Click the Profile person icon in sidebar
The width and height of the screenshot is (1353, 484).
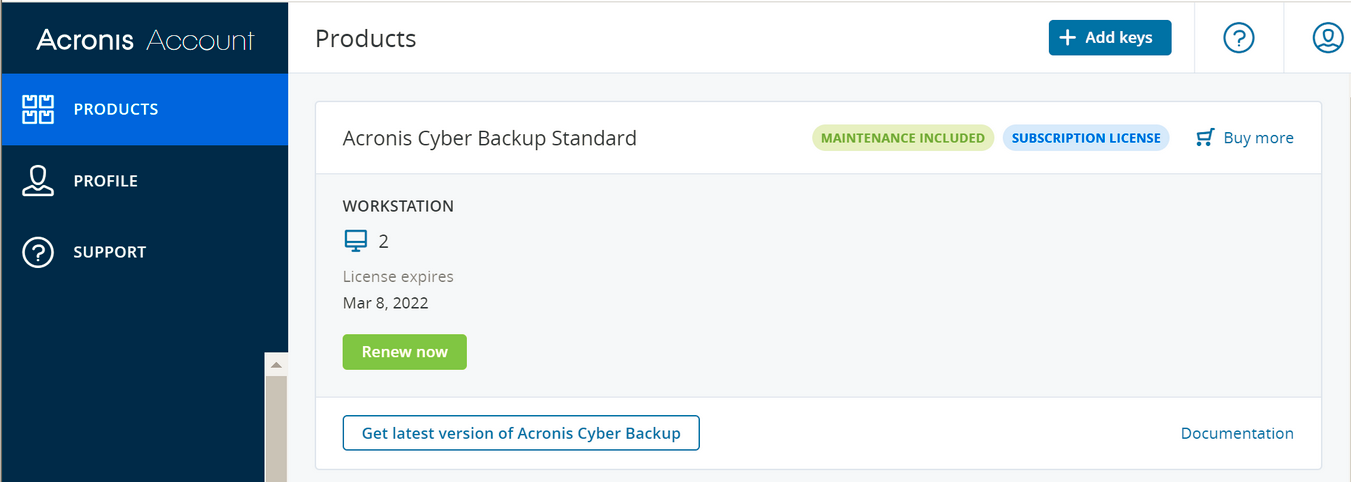38,181
